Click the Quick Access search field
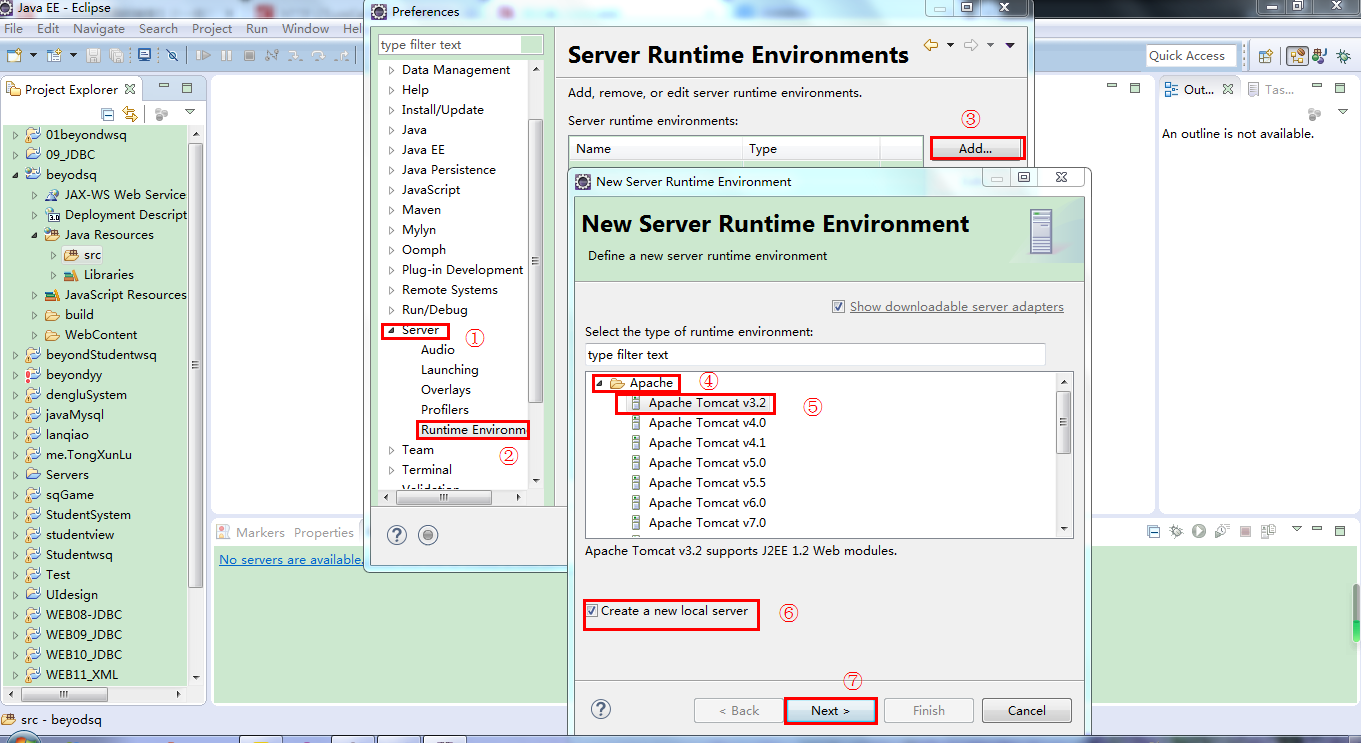The image size is (1361, 743). 1192,56
